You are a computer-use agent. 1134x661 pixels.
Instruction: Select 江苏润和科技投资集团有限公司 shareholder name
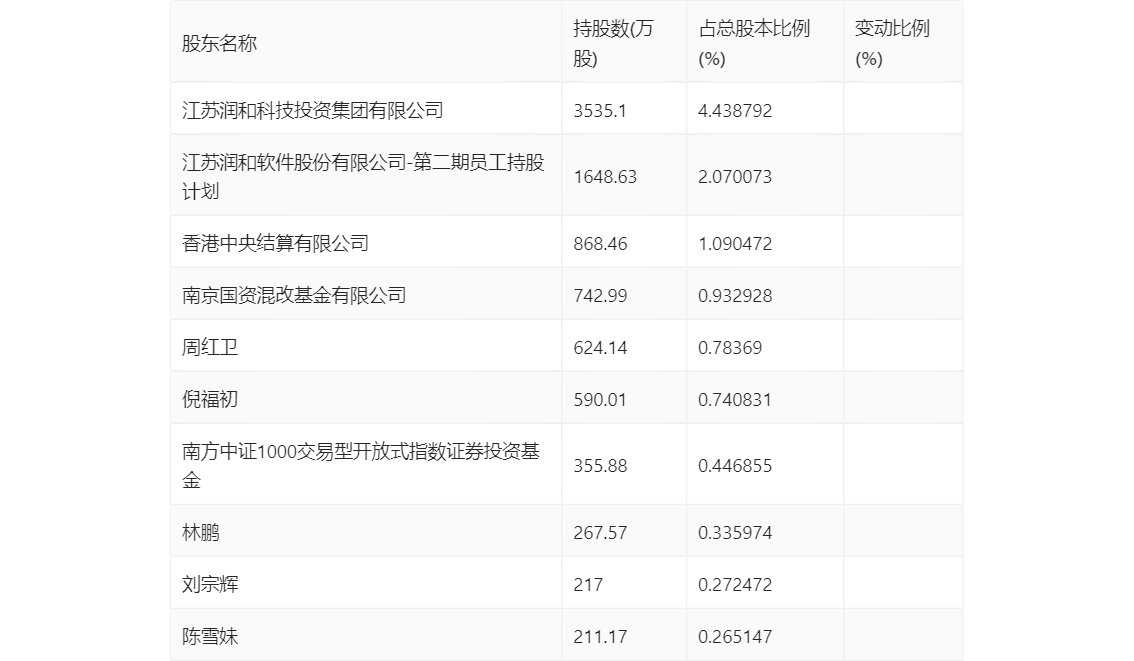pos(312,111)
